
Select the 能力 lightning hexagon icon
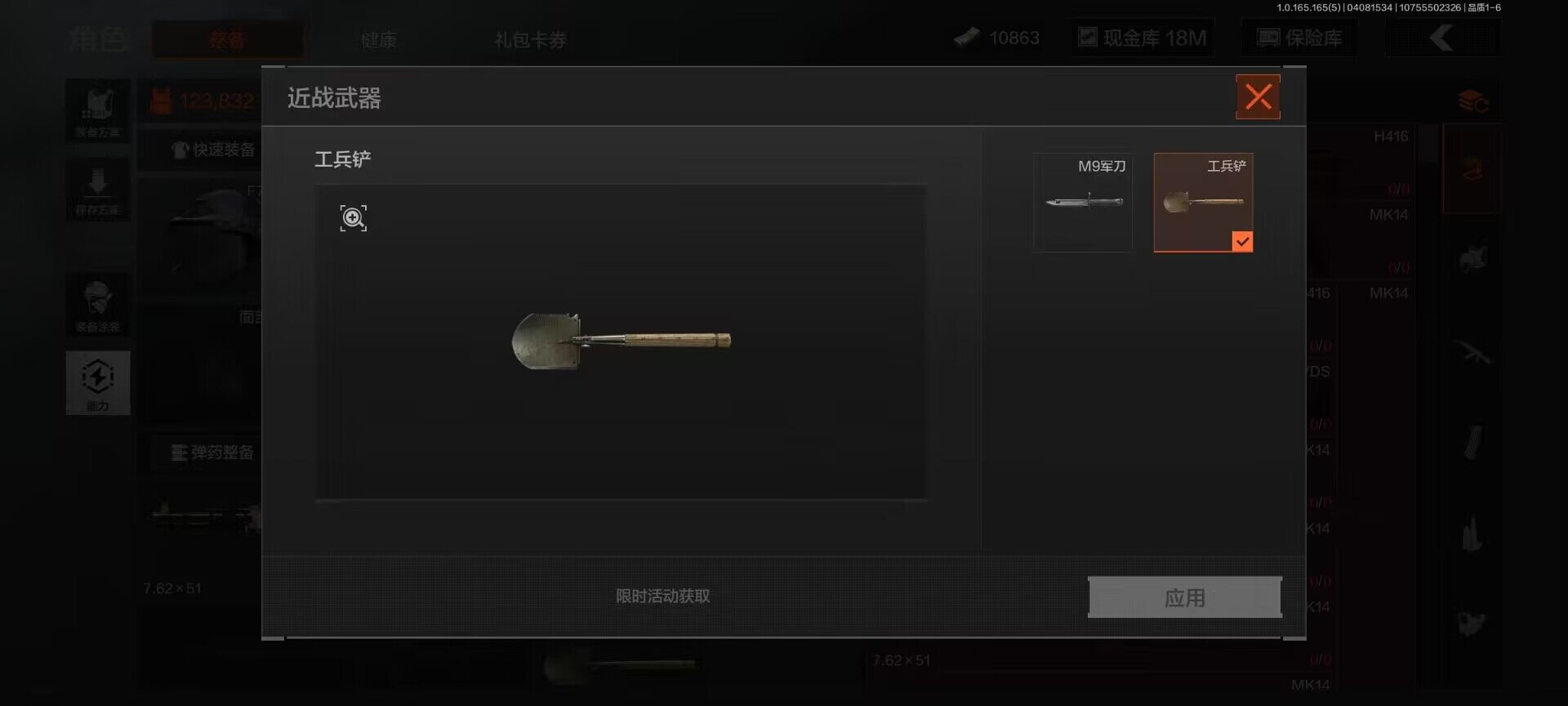tap(98, 383)
